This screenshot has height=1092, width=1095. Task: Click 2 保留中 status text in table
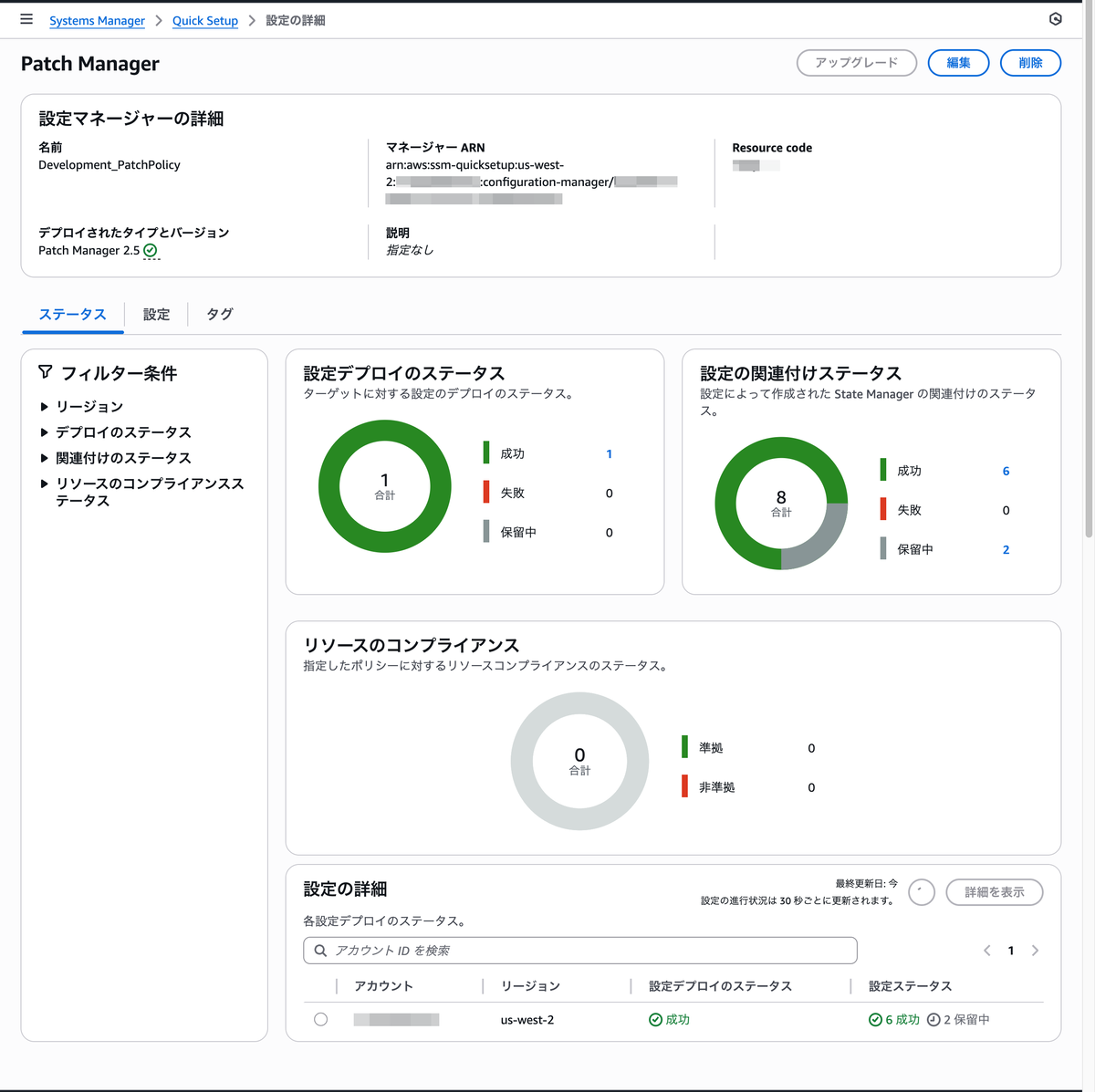966,1020
